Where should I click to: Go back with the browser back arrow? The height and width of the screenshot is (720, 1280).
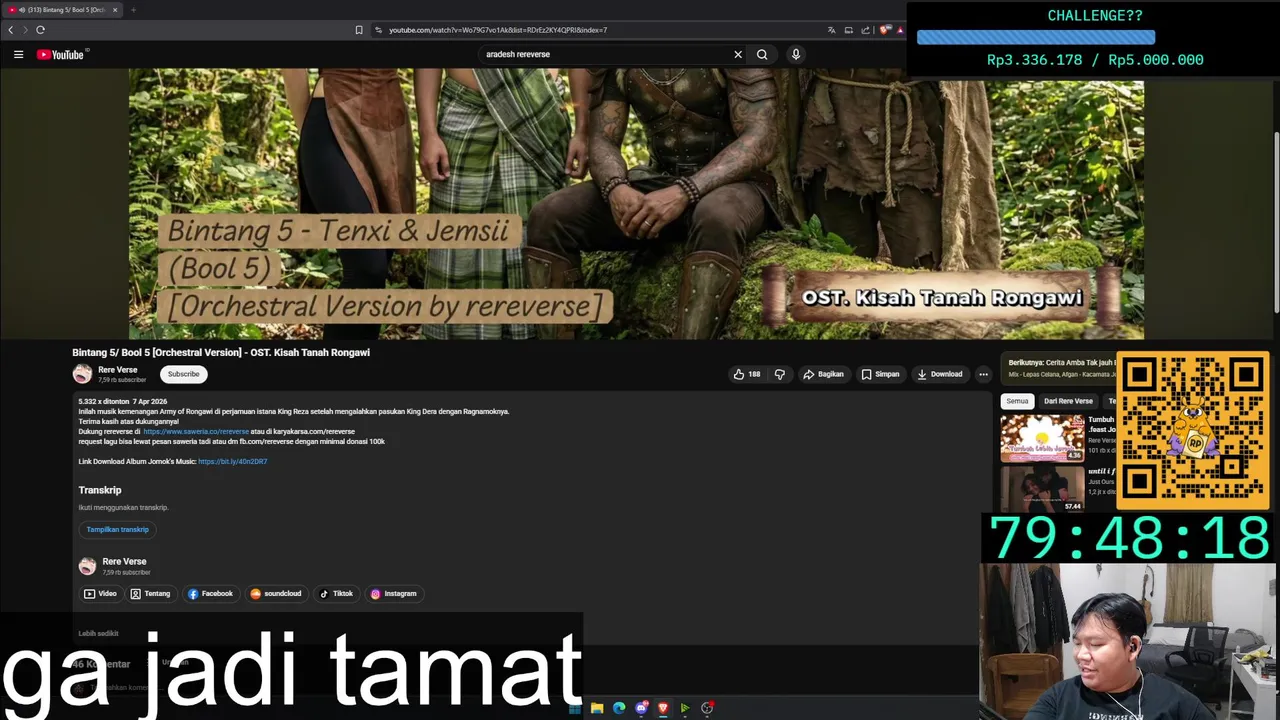point(11,30)
